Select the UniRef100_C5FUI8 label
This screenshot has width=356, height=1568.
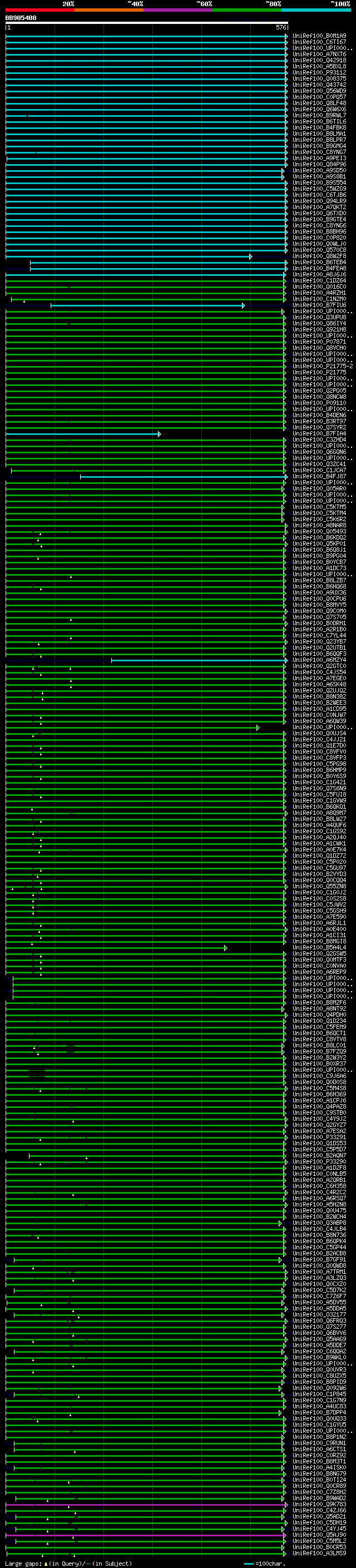pyautogui.click(x=319, y=794)
